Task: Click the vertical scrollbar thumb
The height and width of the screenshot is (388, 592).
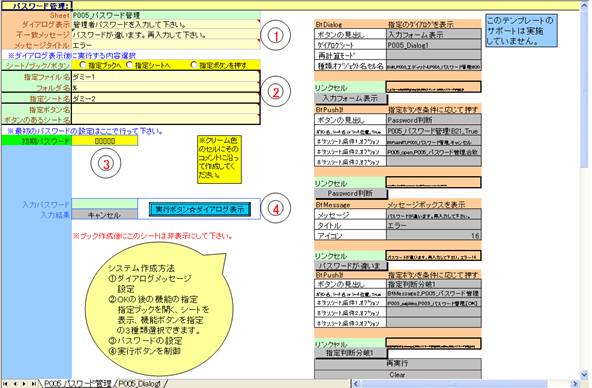Action: tap(584, 88)
